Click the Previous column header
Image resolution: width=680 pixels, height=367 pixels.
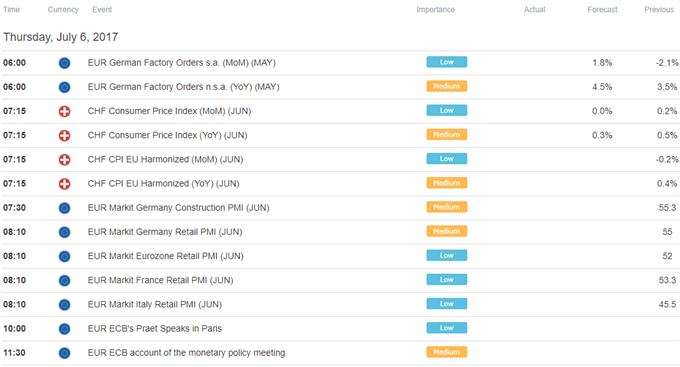coord(659,10)
